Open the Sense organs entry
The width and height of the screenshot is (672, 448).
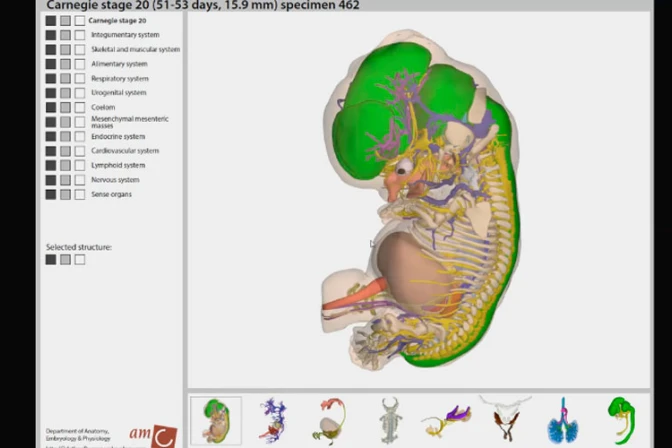[x=111, y=194]
